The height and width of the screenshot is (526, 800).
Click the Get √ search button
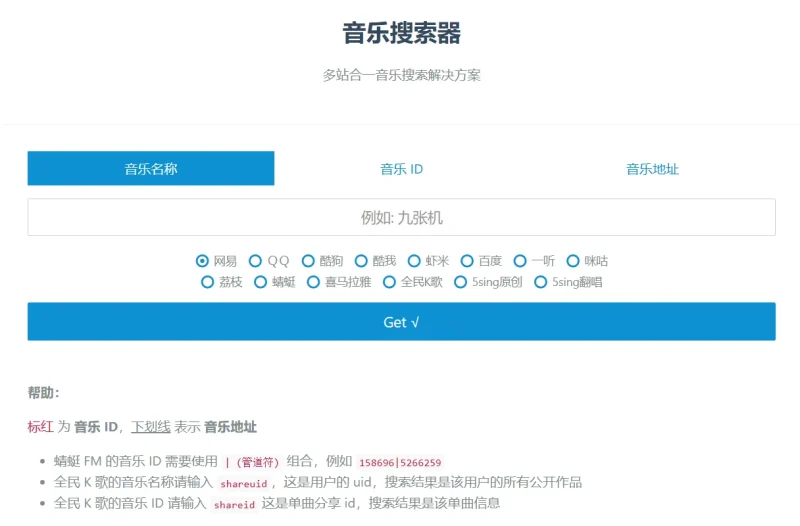coord(402,321)
